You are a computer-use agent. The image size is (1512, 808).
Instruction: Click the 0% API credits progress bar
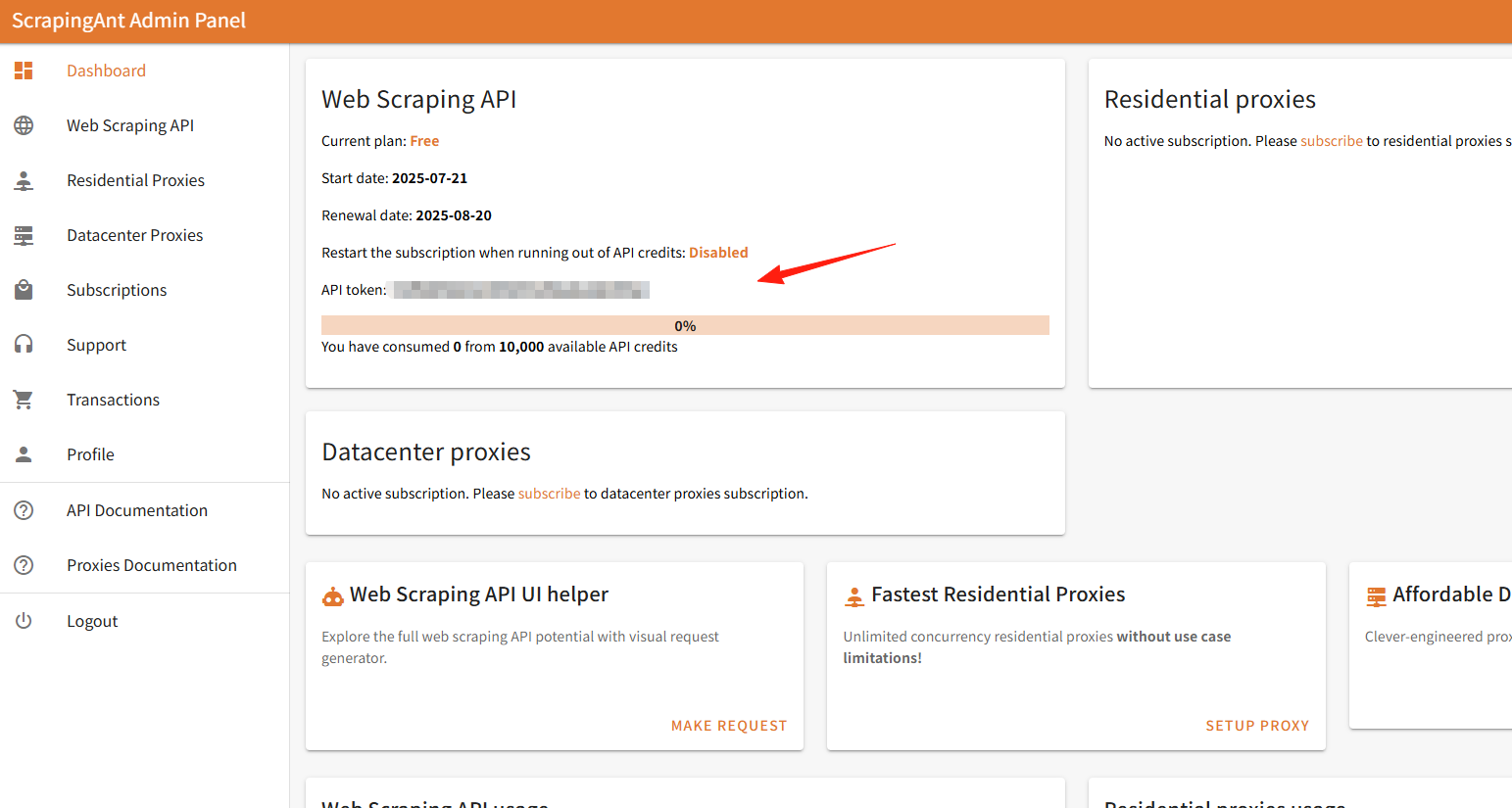[x=685, y=325]
